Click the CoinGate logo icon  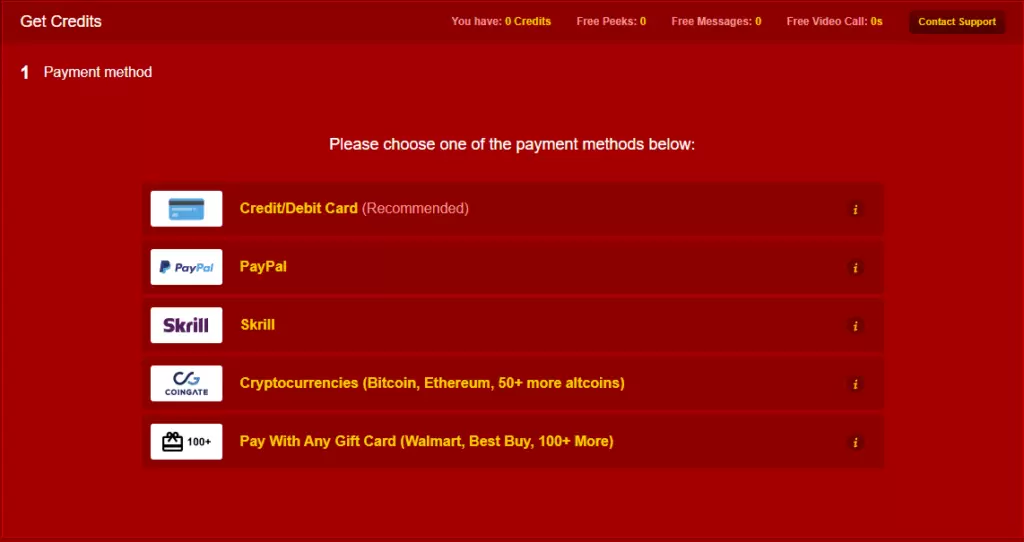coord(186,383)
